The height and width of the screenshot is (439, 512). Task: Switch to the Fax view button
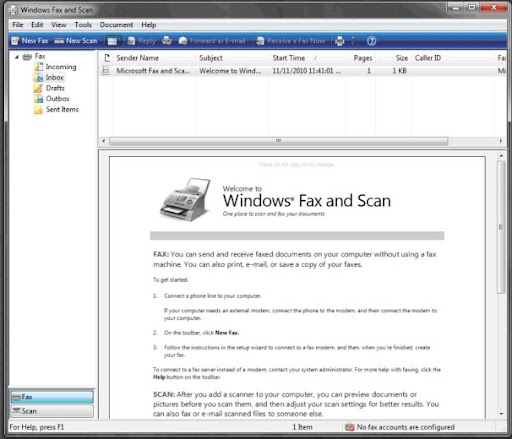52,397
